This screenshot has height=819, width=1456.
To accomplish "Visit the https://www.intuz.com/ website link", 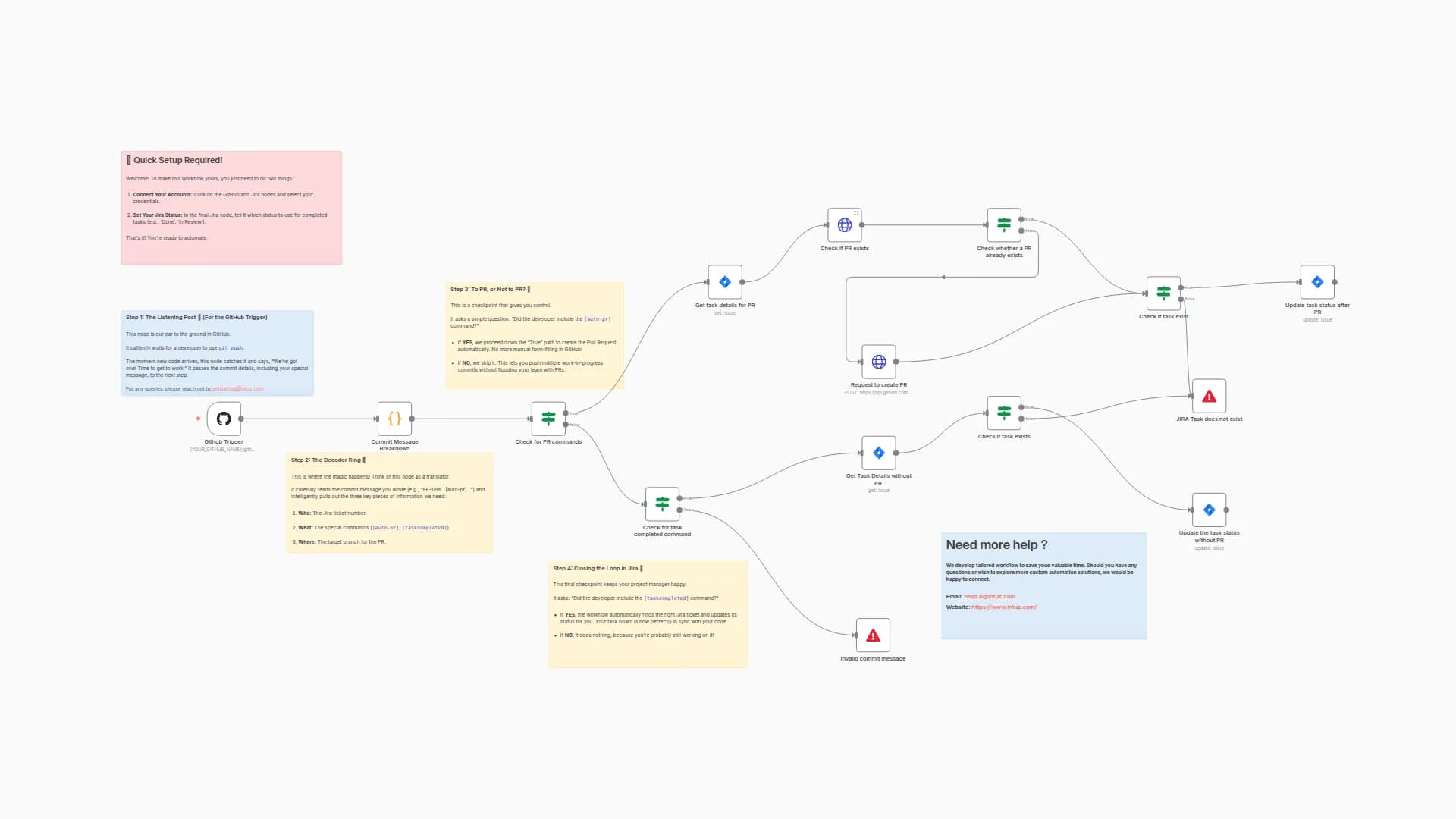I will coord(1003,607).
